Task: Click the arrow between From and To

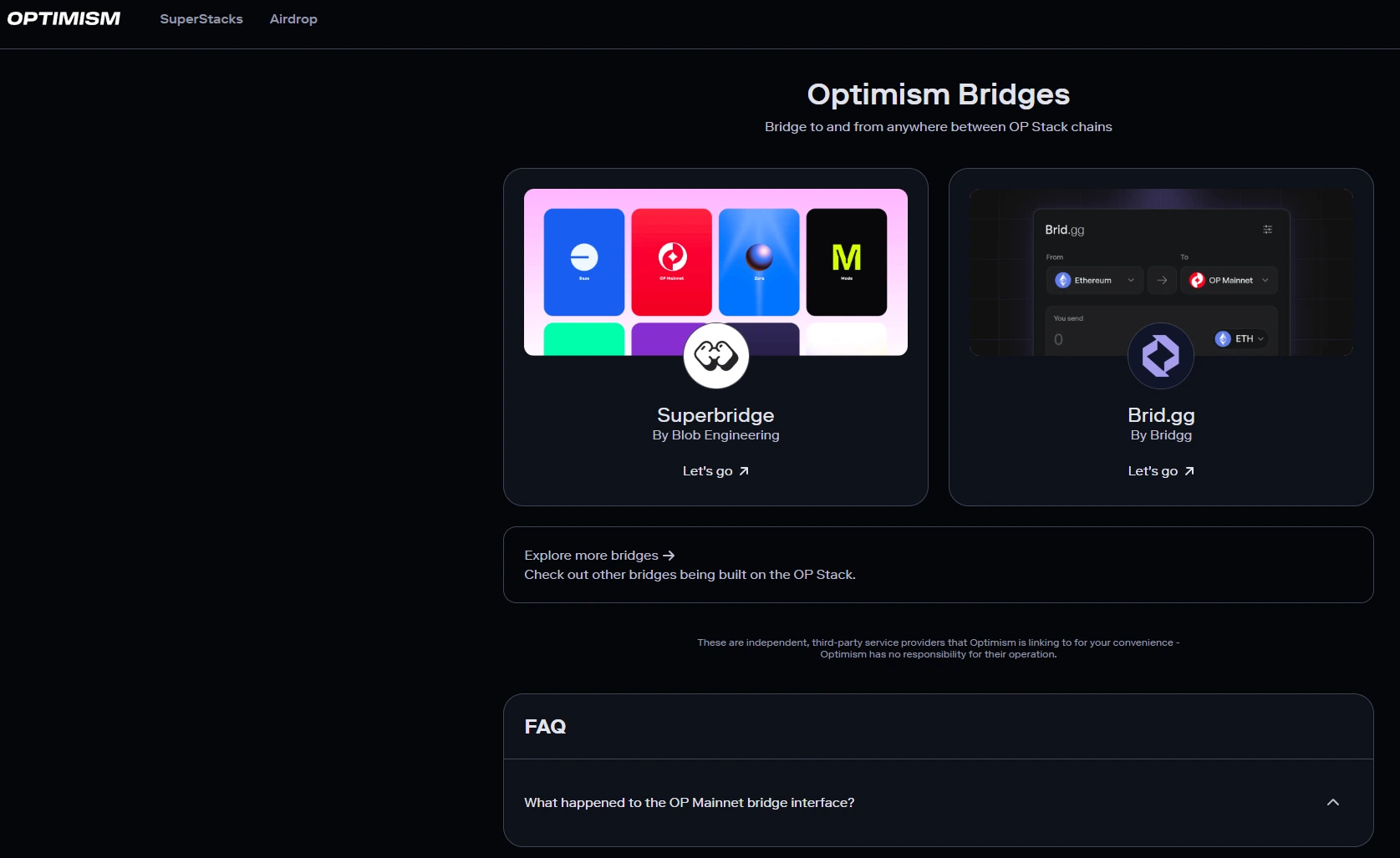Action: pos(1162,280)
